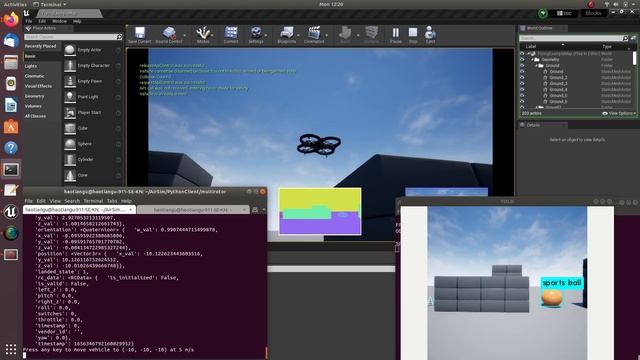Screen dimensions: 640x360
Task: Open Firefox from the Ubuntu dock
Action: click(x=11, y=19)
